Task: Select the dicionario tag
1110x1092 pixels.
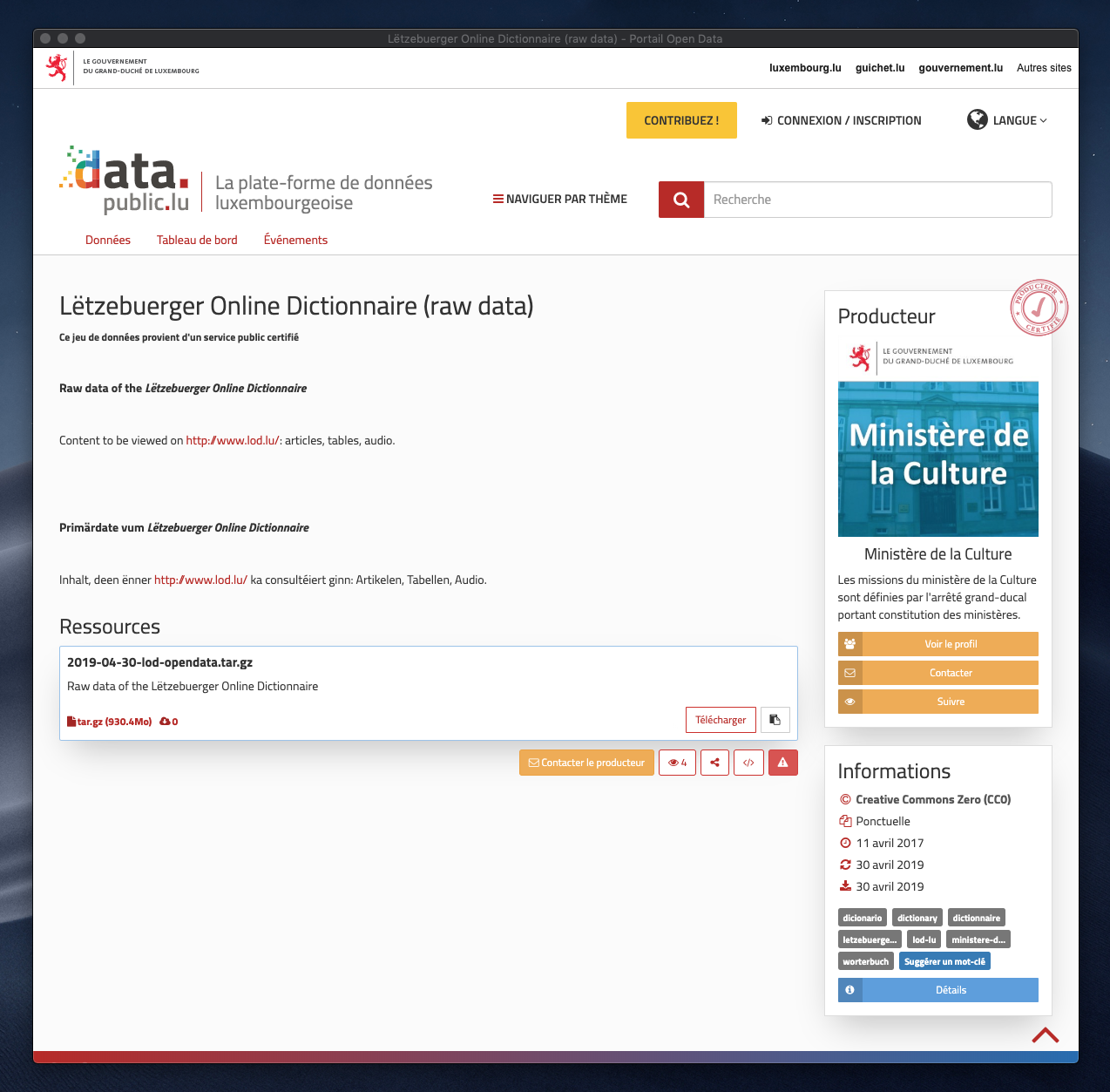Action: point(863,918)
